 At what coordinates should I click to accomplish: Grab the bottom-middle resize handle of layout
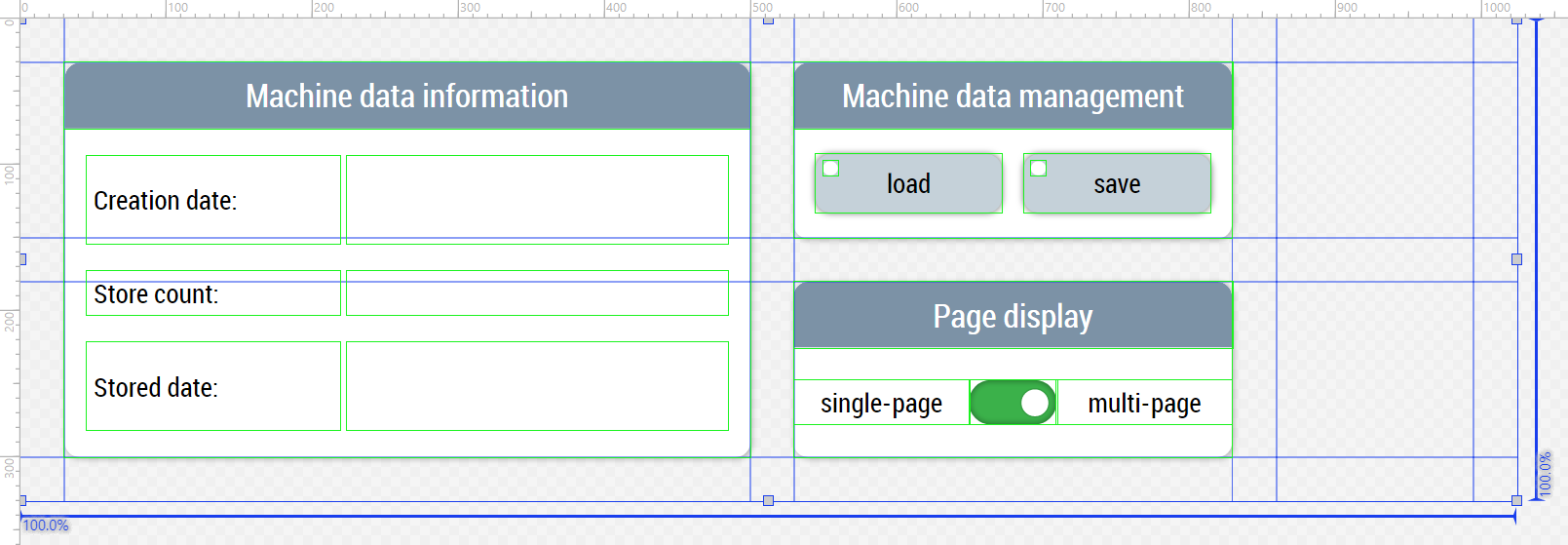(x=768, y=500)
